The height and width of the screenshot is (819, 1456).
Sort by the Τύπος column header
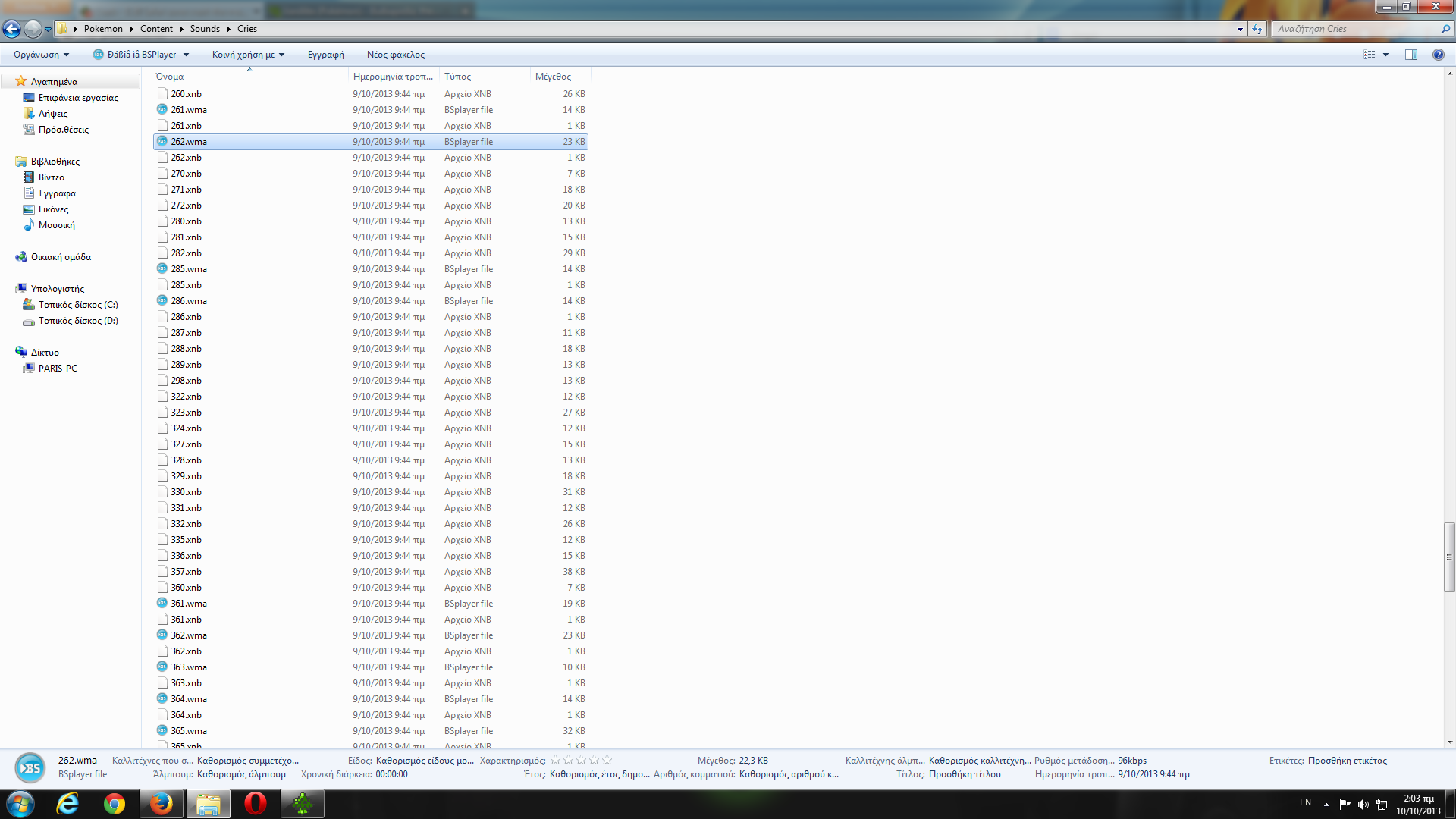coord(485,77)
